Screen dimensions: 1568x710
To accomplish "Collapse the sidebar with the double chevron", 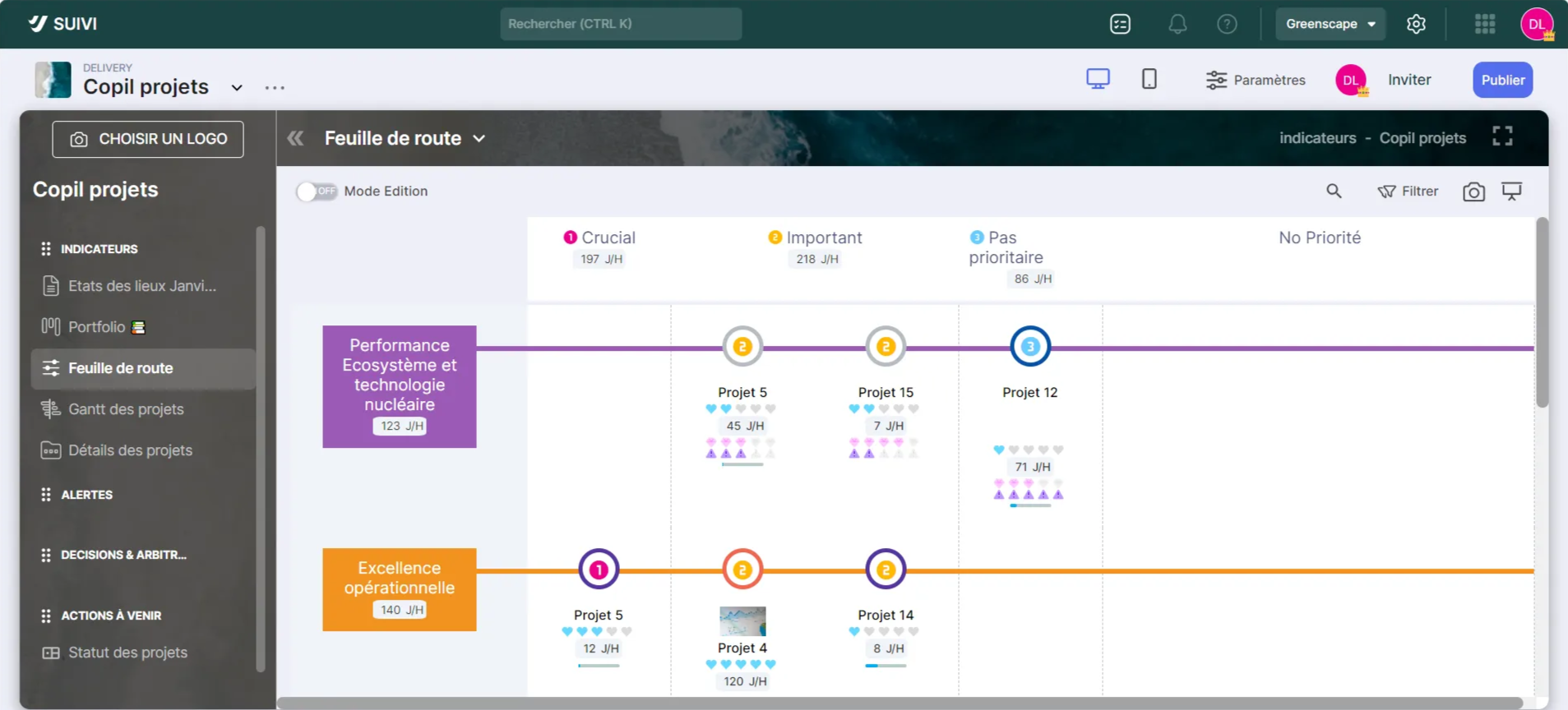I will [295, 138].
